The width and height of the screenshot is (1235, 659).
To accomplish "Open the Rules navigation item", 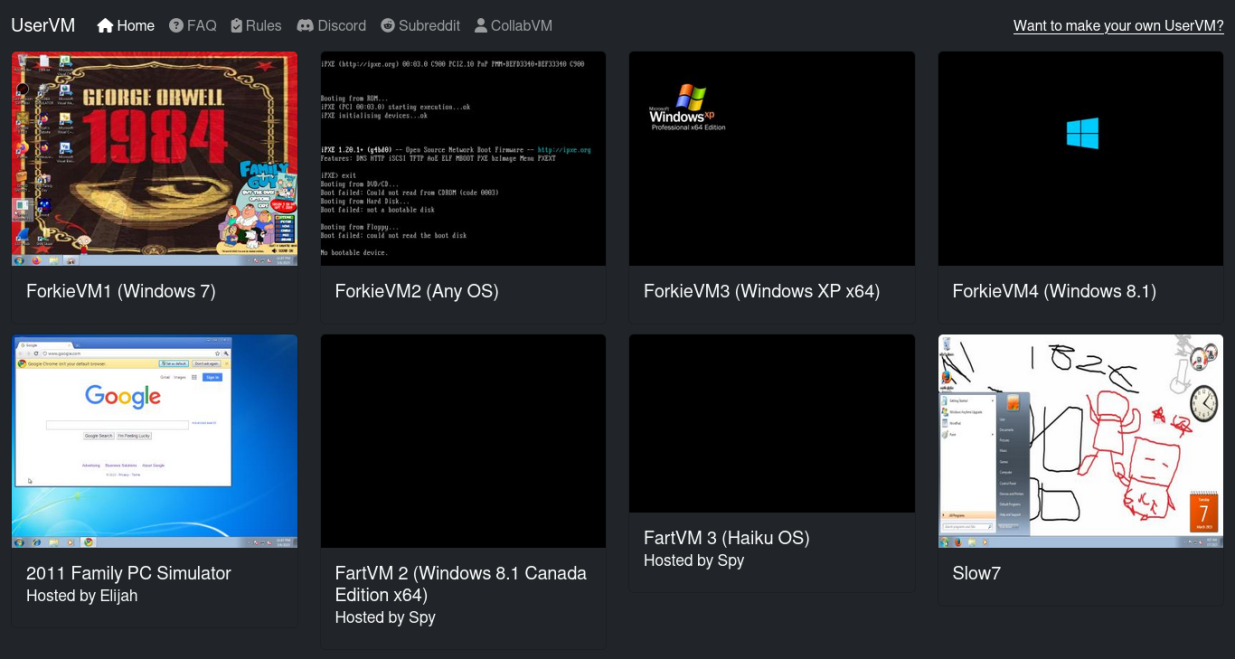I will tap(256, 26).
